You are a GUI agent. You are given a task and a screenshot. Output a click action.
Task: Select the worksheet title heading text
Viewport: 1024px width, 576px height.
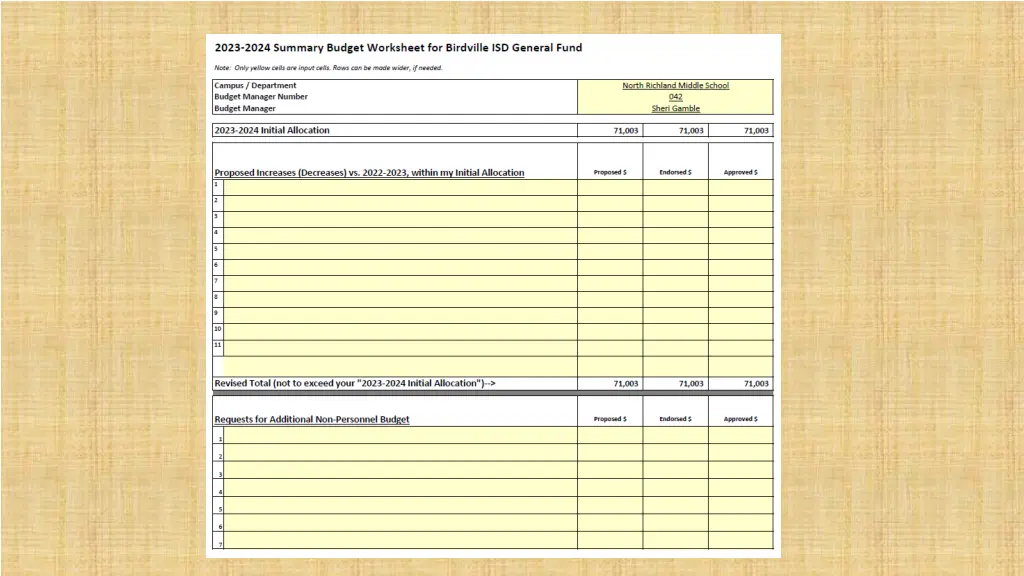click(x=398, y=48)
